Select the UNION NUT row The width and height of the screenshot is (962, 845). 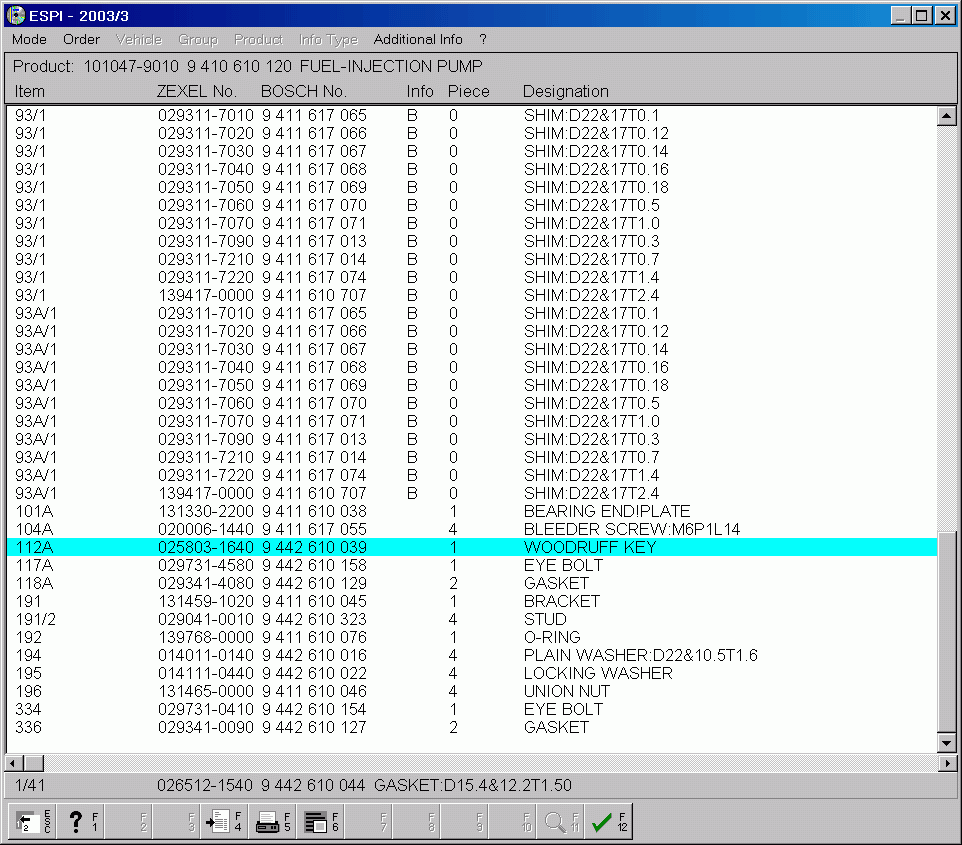[x=471, y=691]
